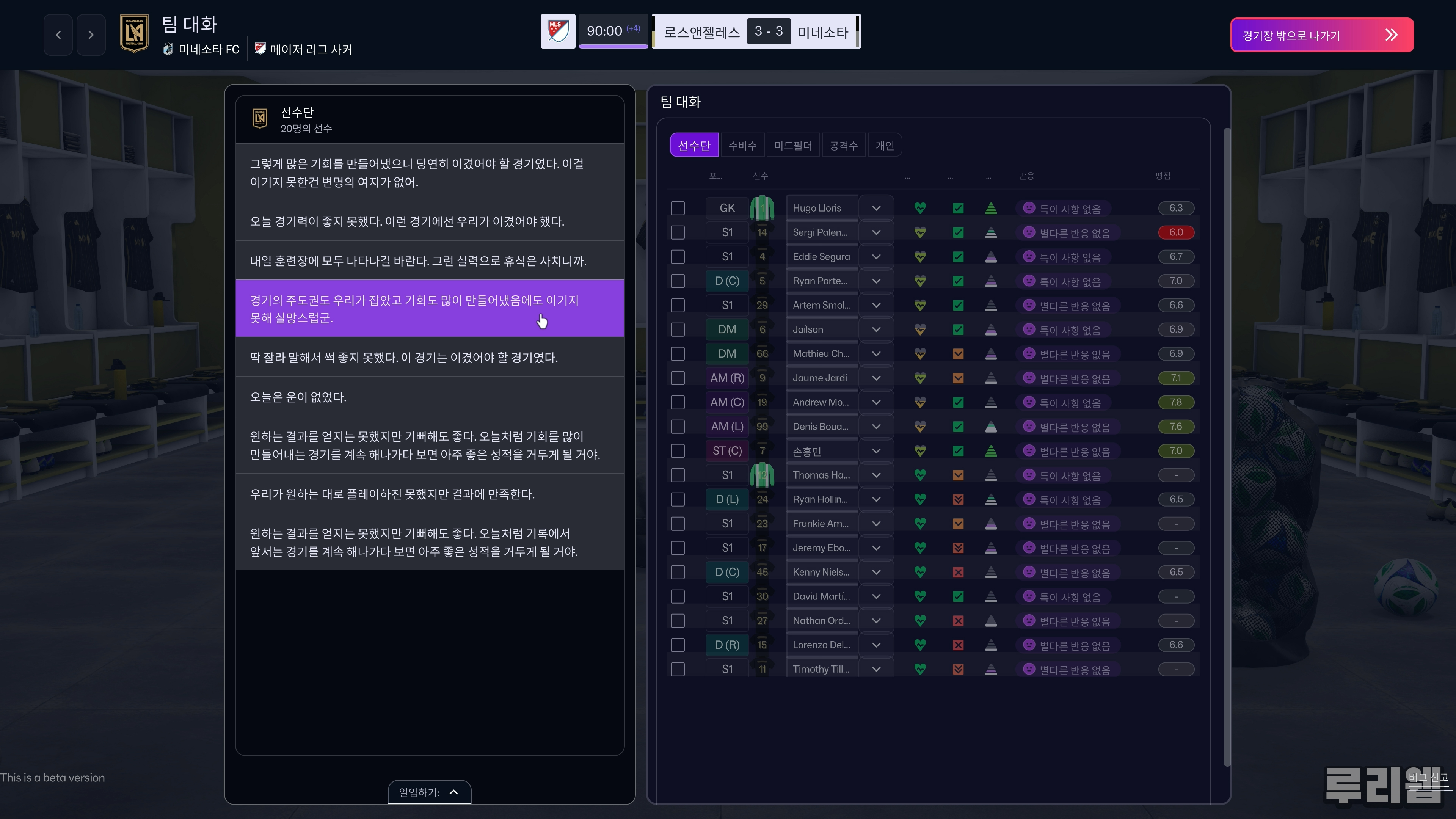The image size is (1456, 819).
Task: Click the MLS league logo beside the match clock
Action: coord(558,31)
